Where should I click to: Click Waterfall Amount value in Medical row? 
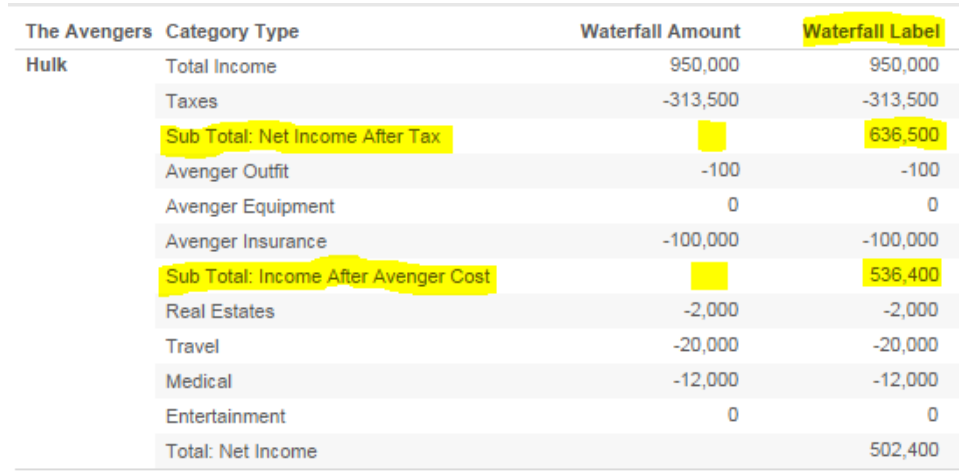[x=706, y=380]
